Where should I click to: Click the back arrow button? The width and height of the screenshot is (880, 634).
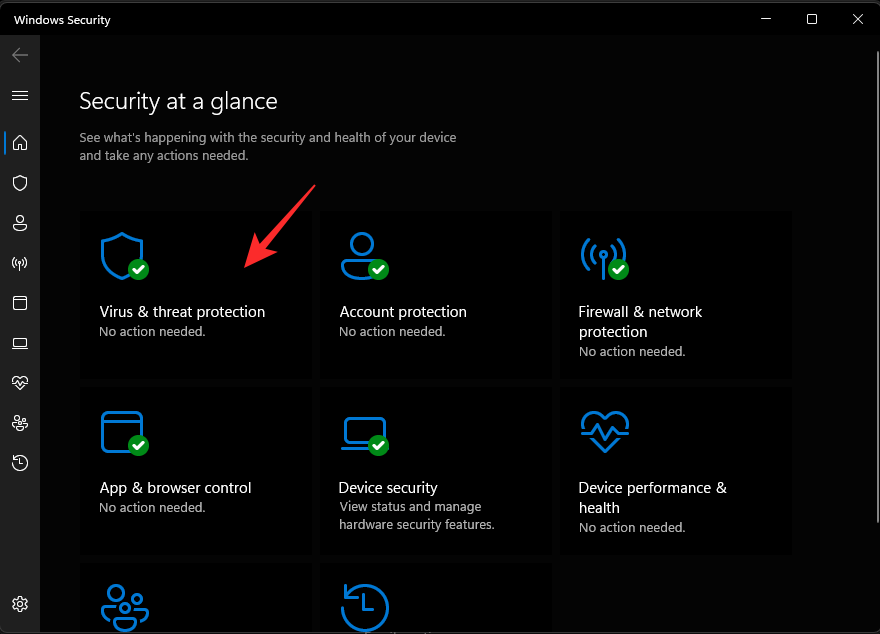(20, 55)
